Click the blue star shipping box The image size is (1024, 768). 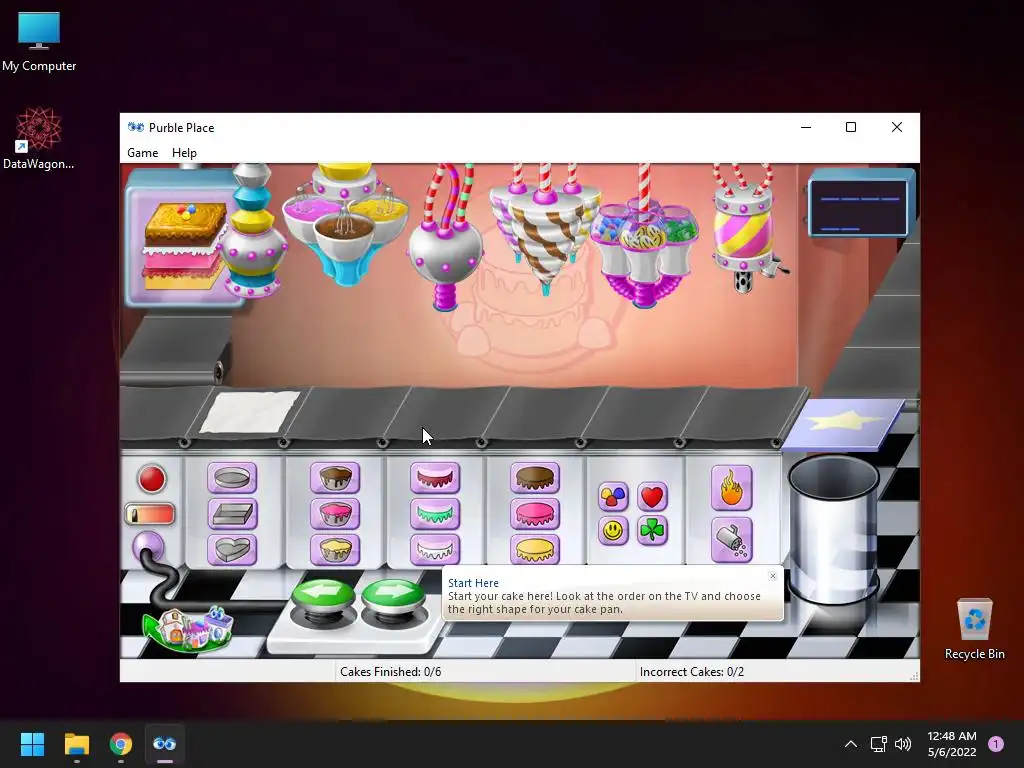[x=844, y=424]
